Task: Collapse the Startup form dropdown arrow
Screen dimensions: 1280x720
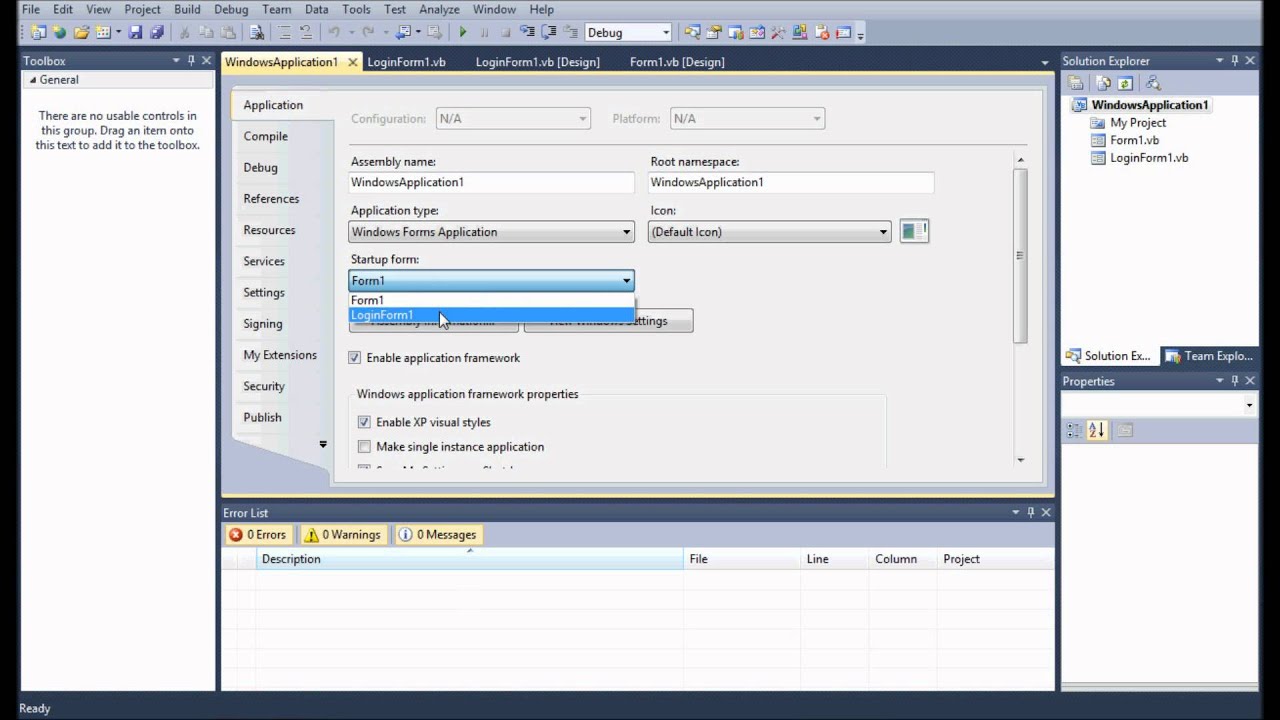Action: pos(627,281)
